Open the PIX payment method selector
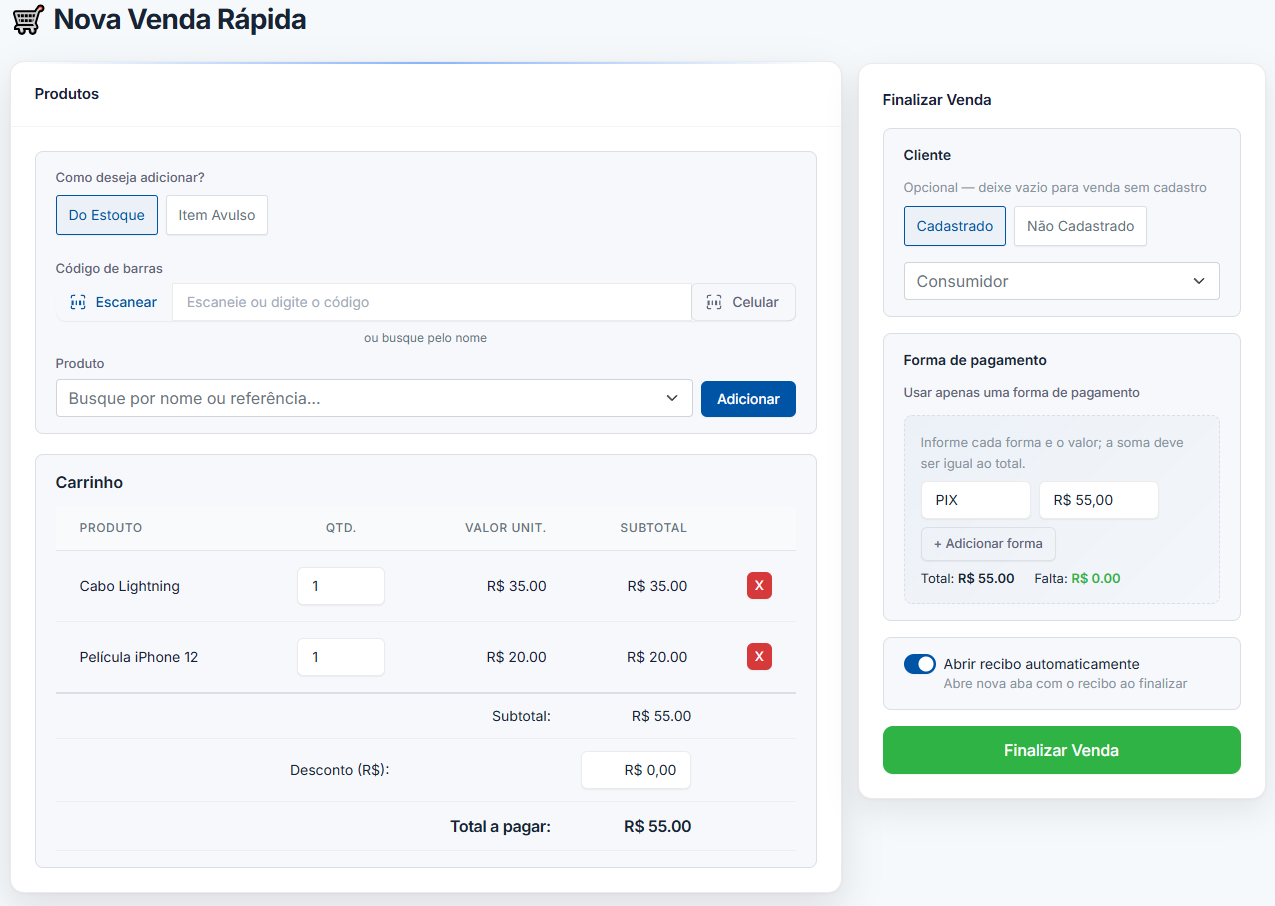The image size is (1275, 906). click(975, 500)
